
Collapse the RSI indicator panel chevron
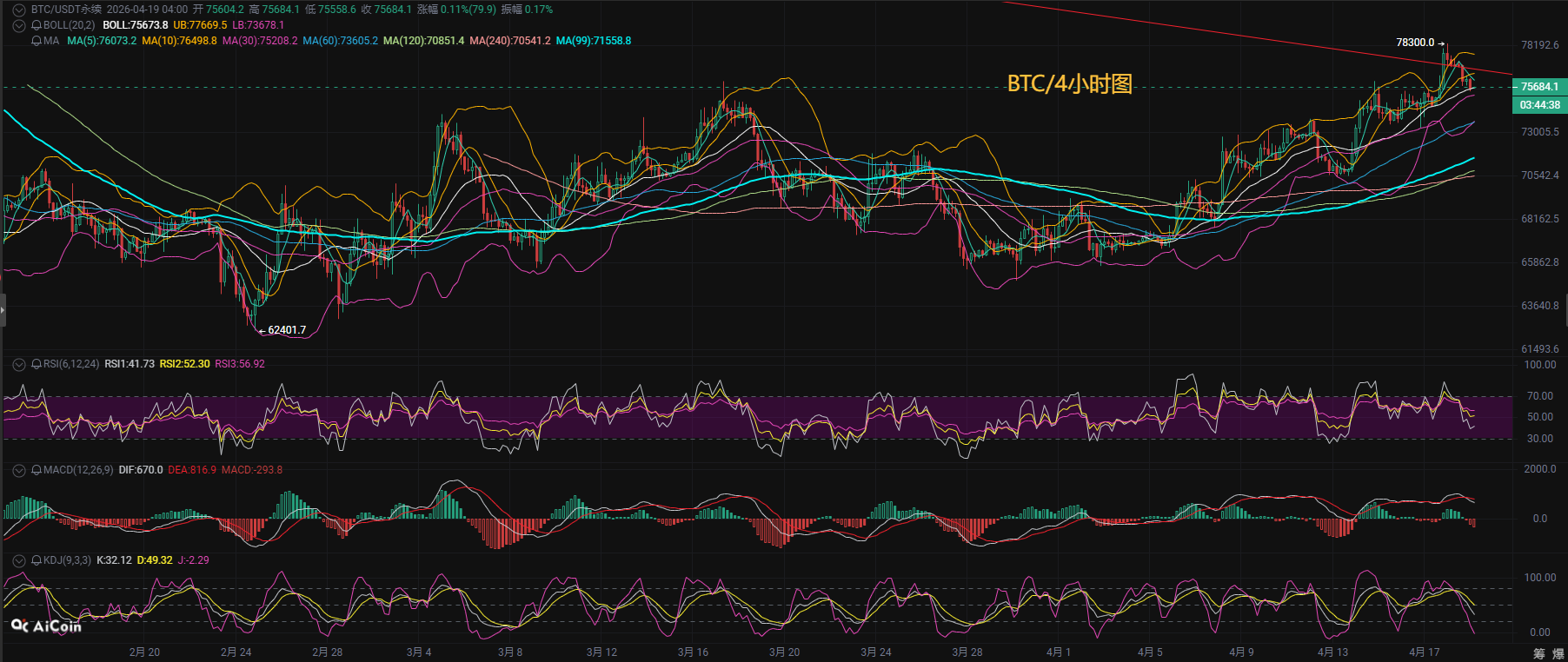click(x=18, y=364)
